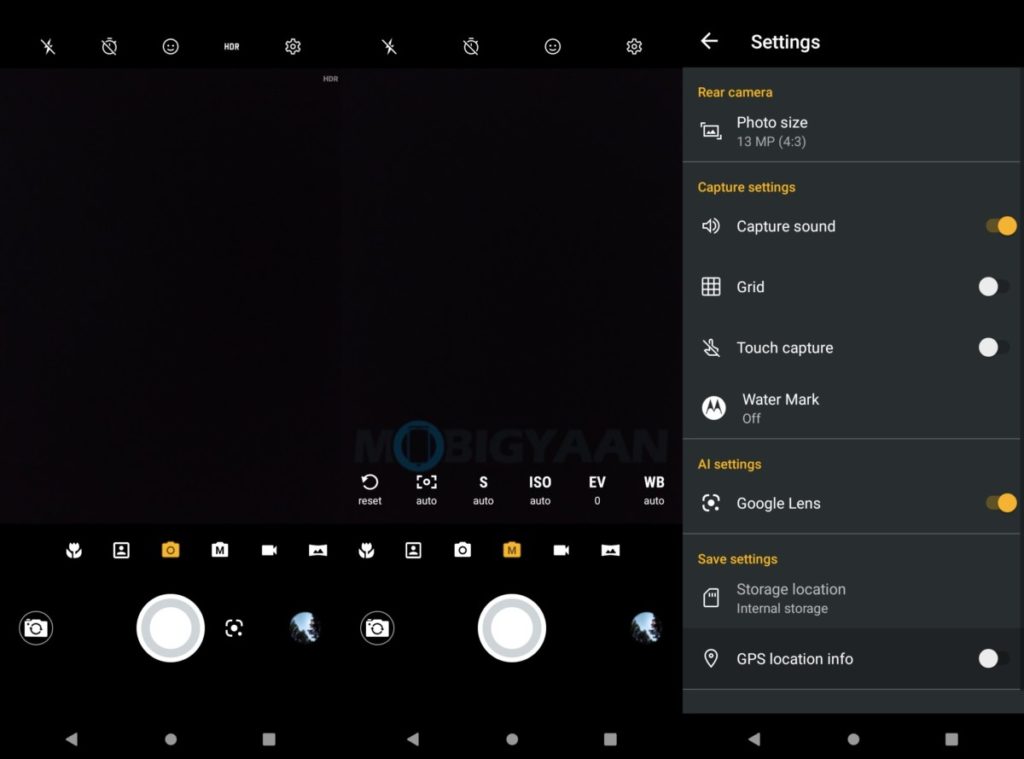Open Water Mark setting

coord(853,408)
